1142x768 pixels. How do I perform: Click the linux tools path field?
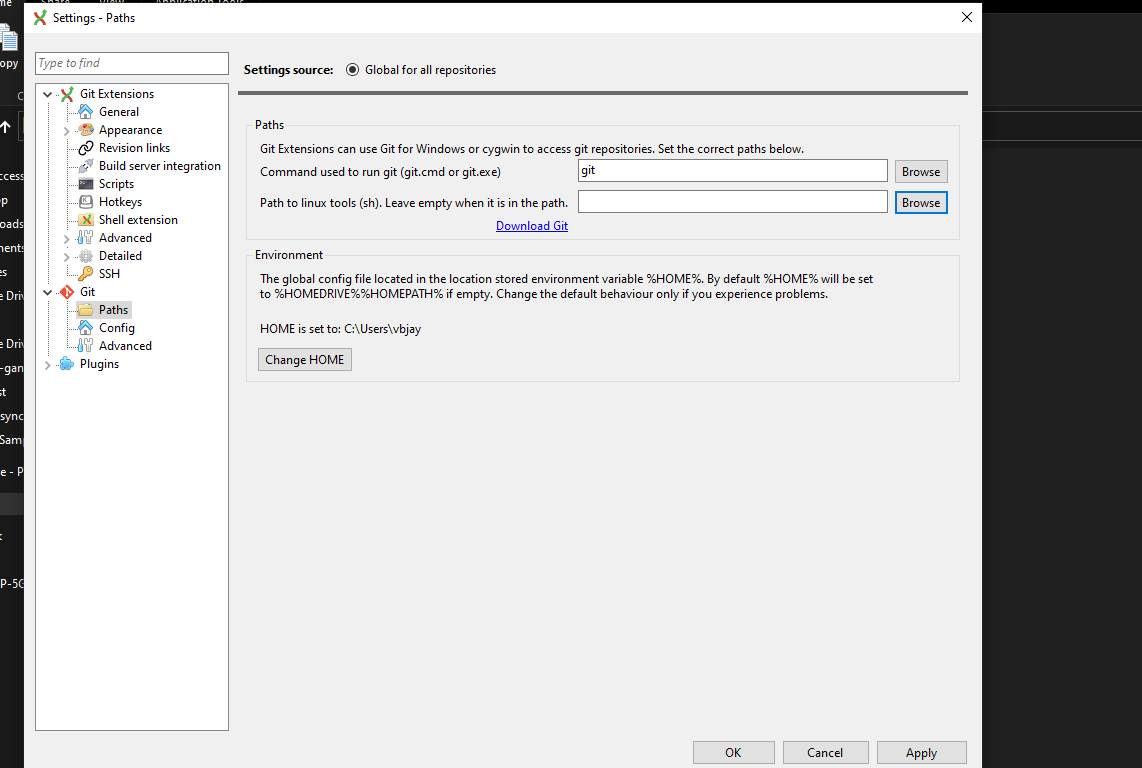[733, 202]
